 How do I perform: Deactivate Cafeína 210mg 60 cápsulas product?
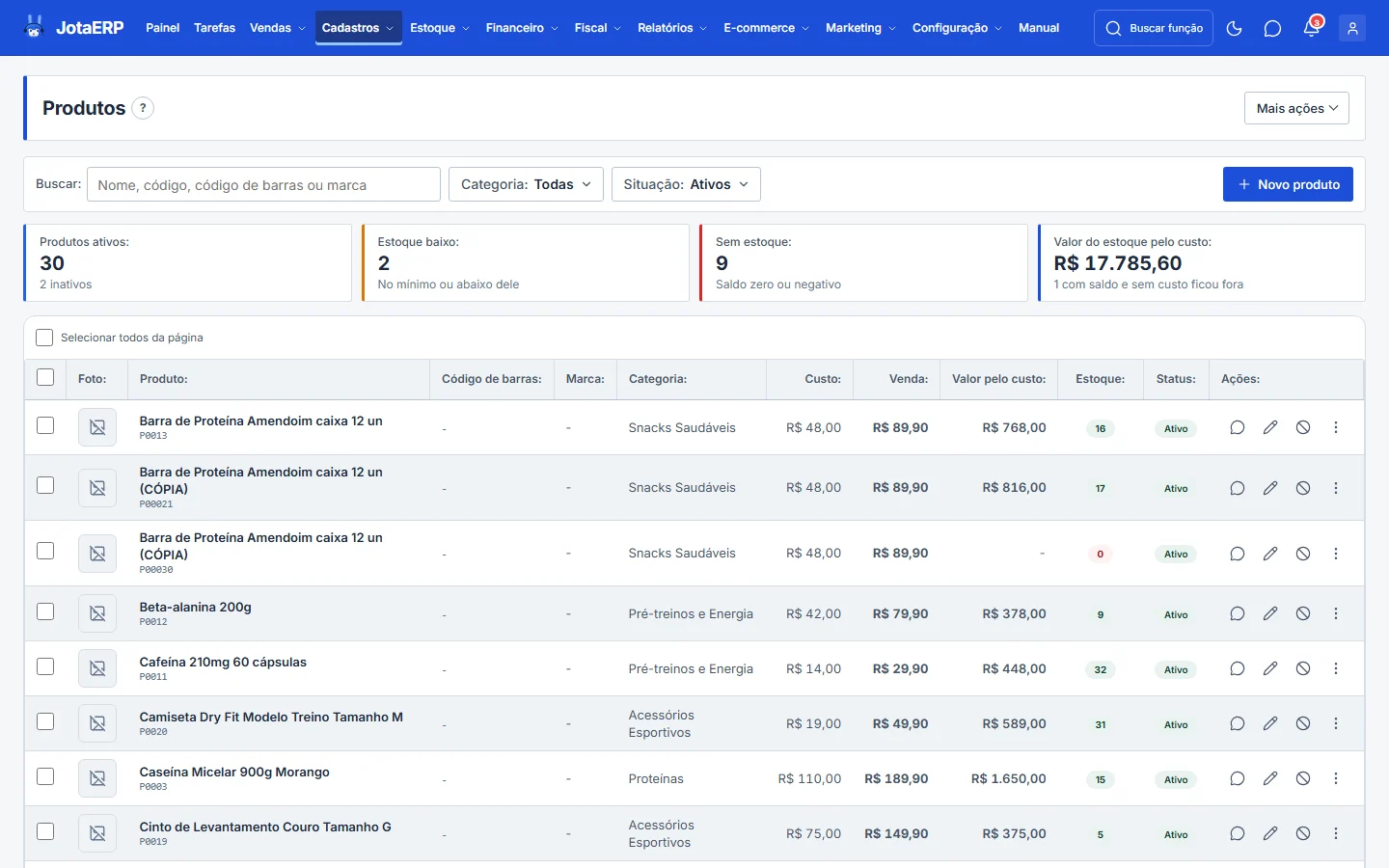point(1303,668)
